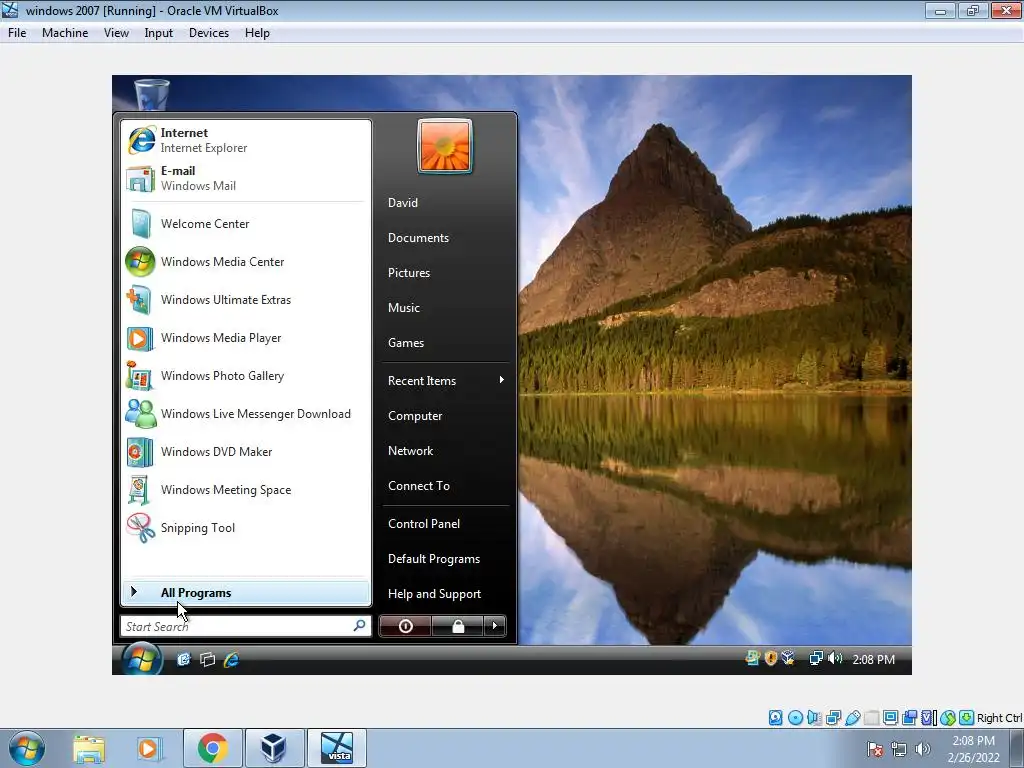Image resolution: width=1024 pixels, height=768 pixels.
Task: Click VirtualBox audio status icon
Action: (x=814, y=718)
